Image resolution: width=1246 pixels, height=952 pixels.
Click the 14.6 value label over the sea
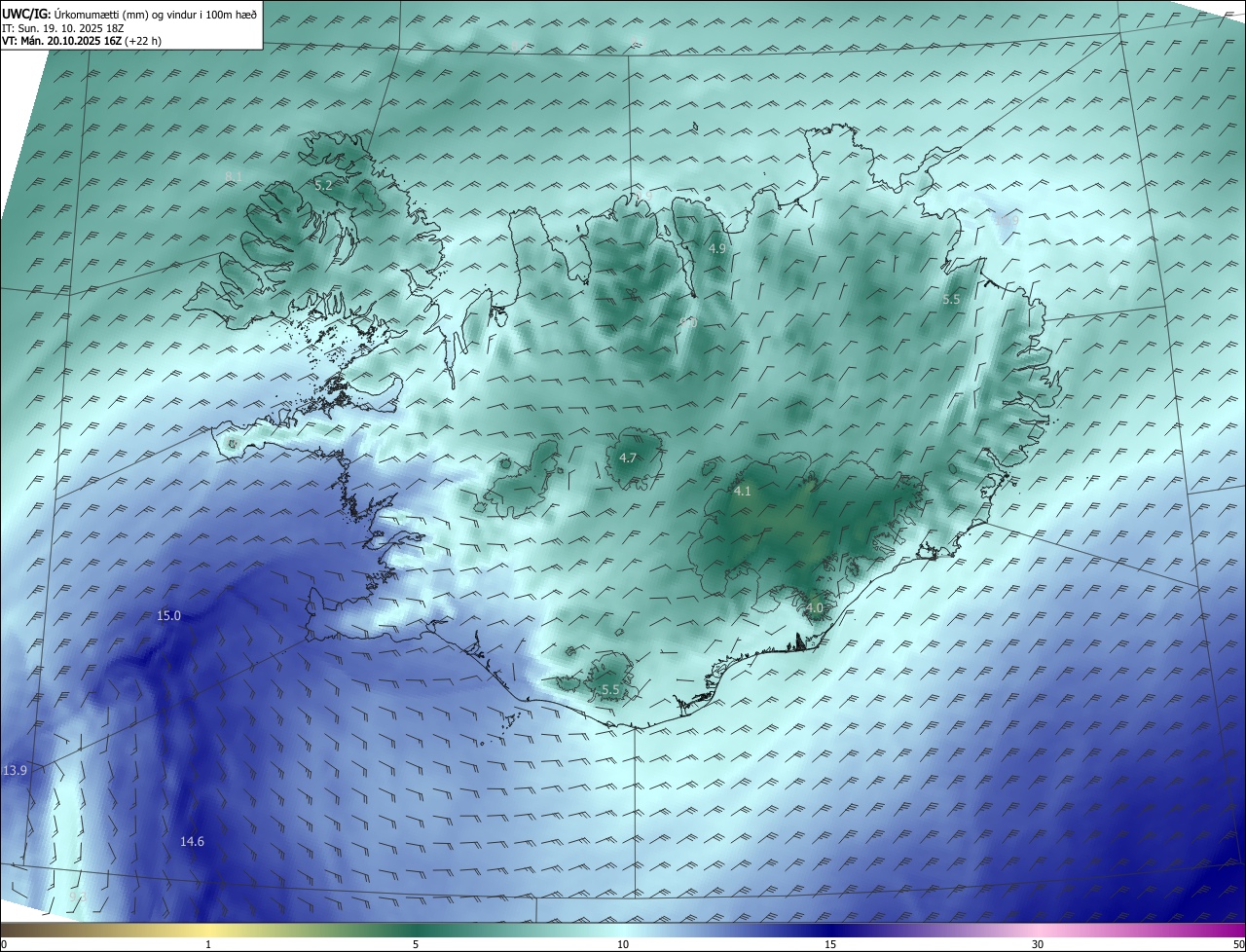192,841
